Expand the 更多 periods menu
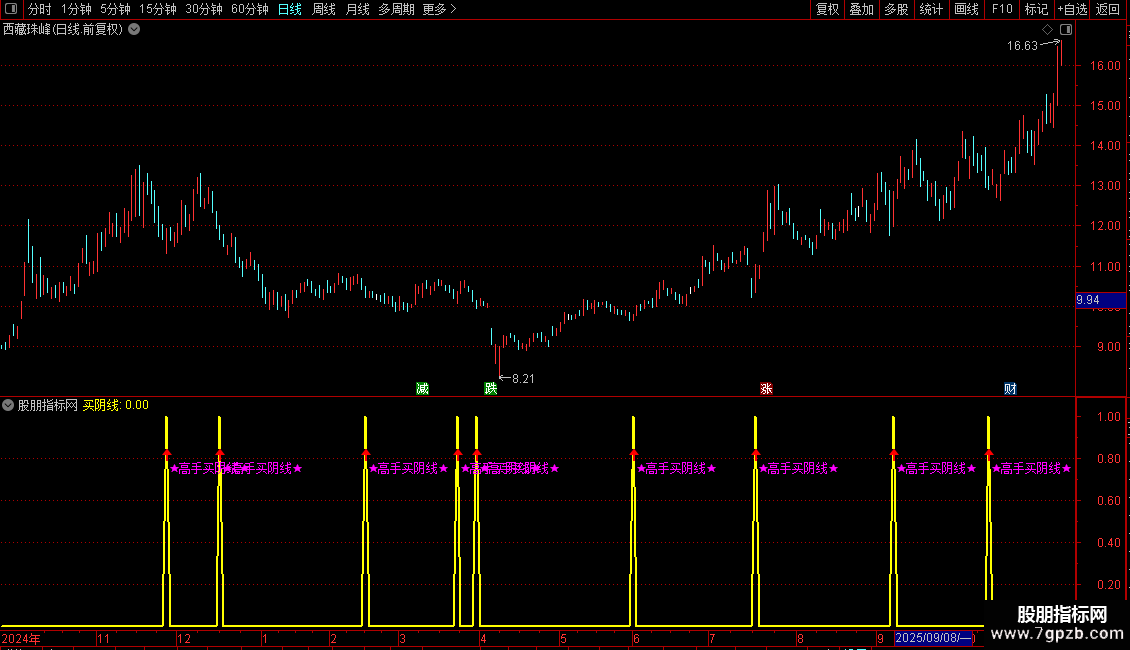Screen dimensions: 1130x650 tap(440, 9)
